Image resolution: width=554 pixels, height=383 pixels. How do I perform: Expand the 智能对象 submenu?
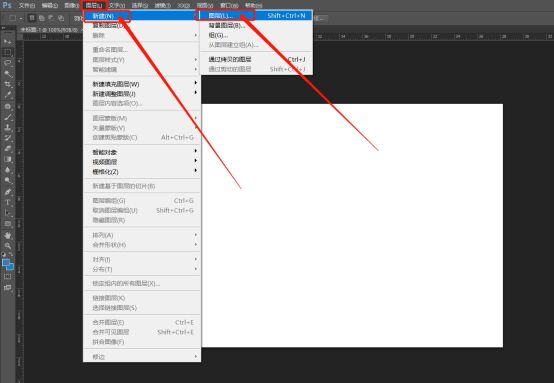(x=142, y=152)
